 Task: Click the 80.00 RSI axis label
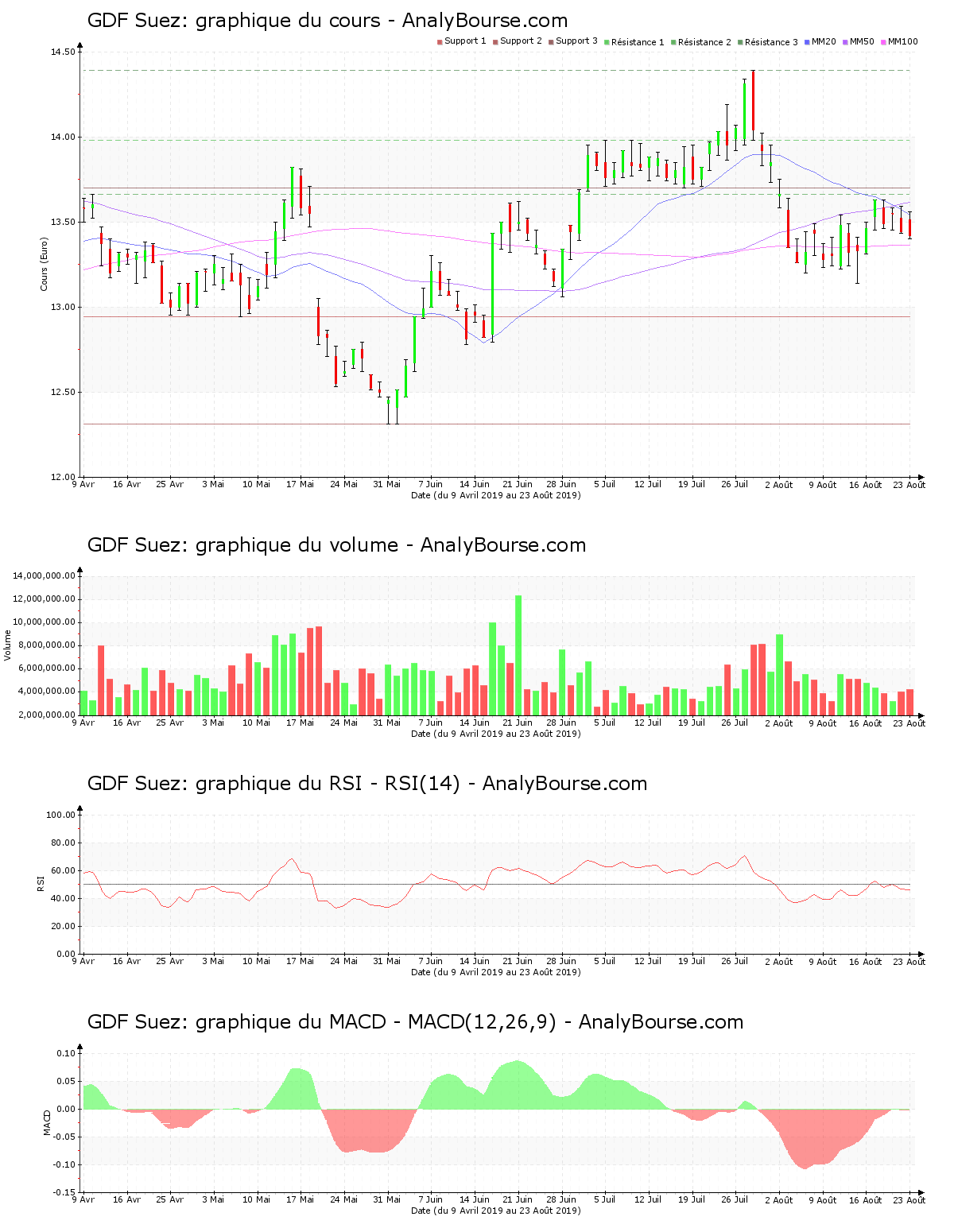tap(63, 843)
